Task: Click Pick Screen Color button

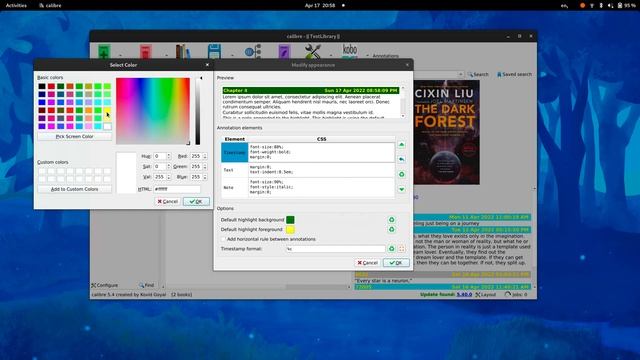Action: [x=74, y=136]
